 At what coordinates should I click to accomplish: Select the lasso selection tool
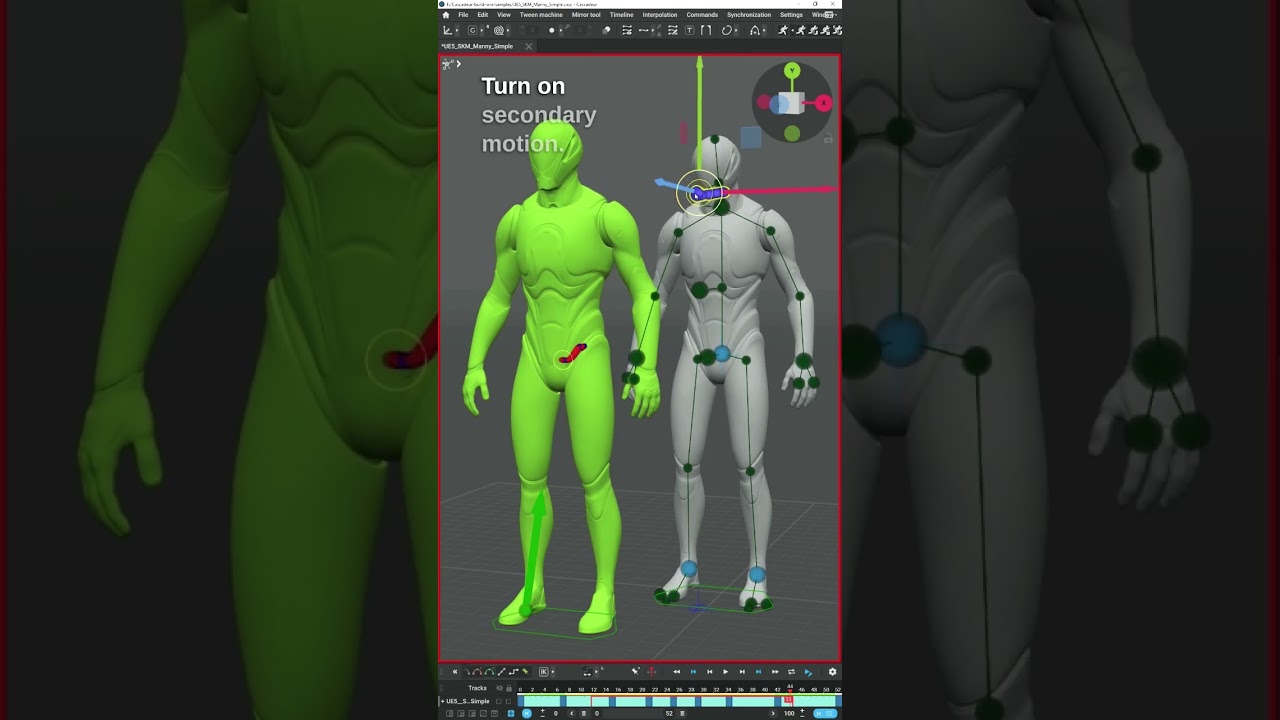727,30
